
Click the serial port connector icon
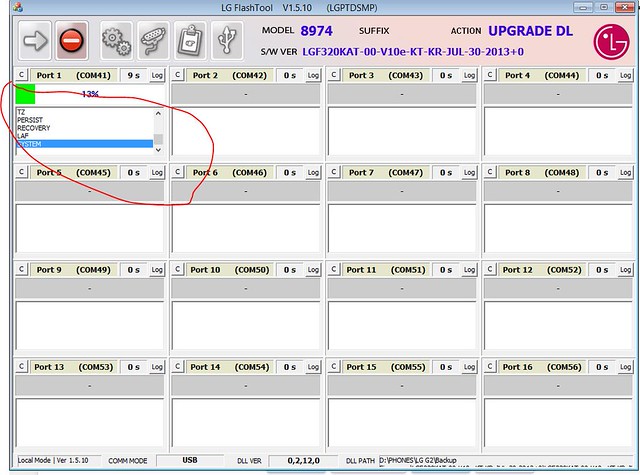pyautogui.click(x=153, y=42)
